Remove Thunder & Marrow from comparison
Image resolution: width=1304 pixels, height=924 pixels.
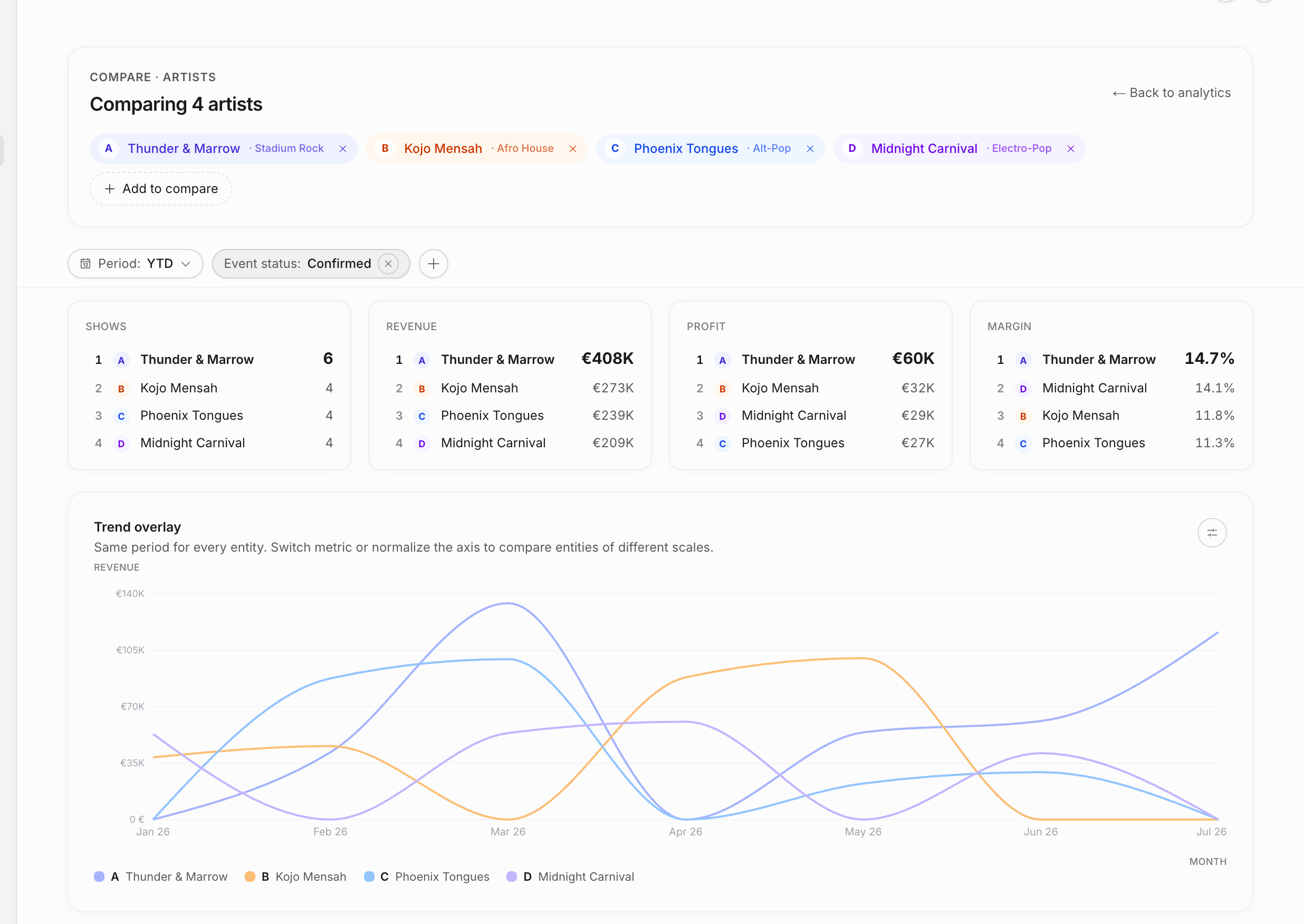click(342, 149)
